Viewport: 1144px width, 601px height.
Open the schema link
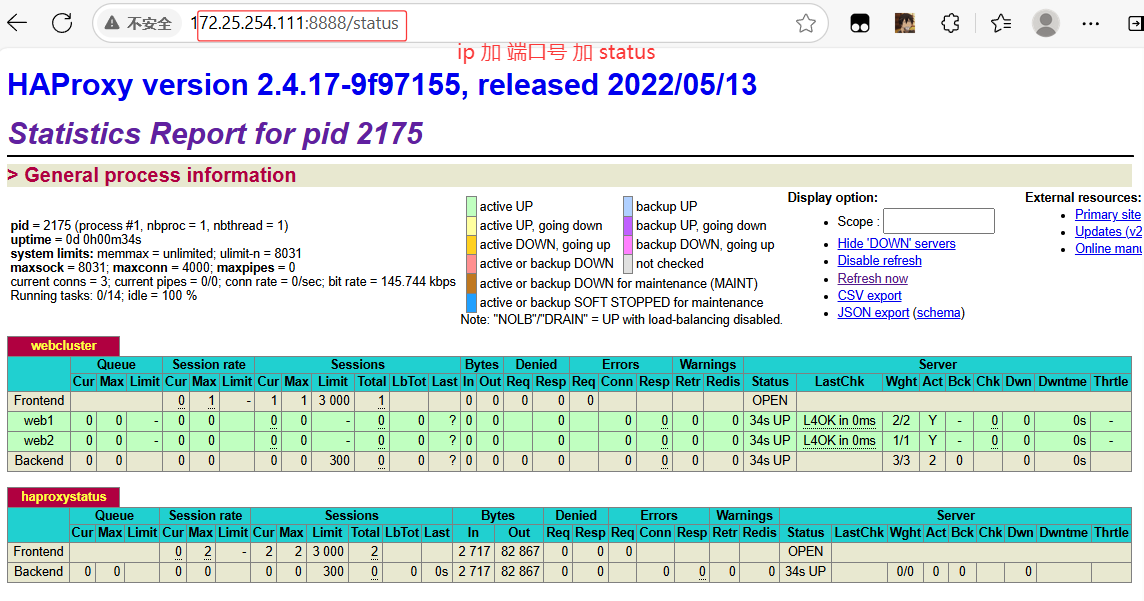(938, 312)
